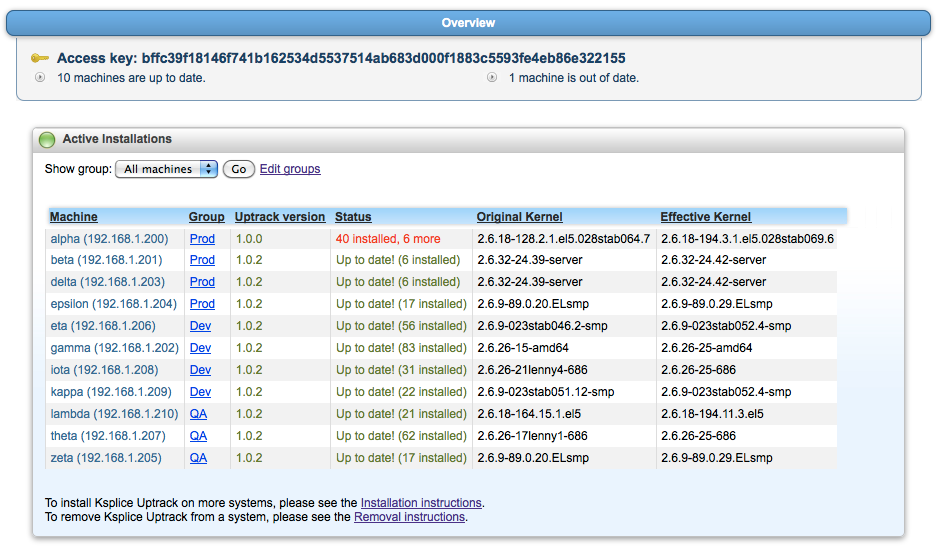This screenshot has width=938, height=551.
Task: Click the QA group link for theta
Action: coord(199,436)
